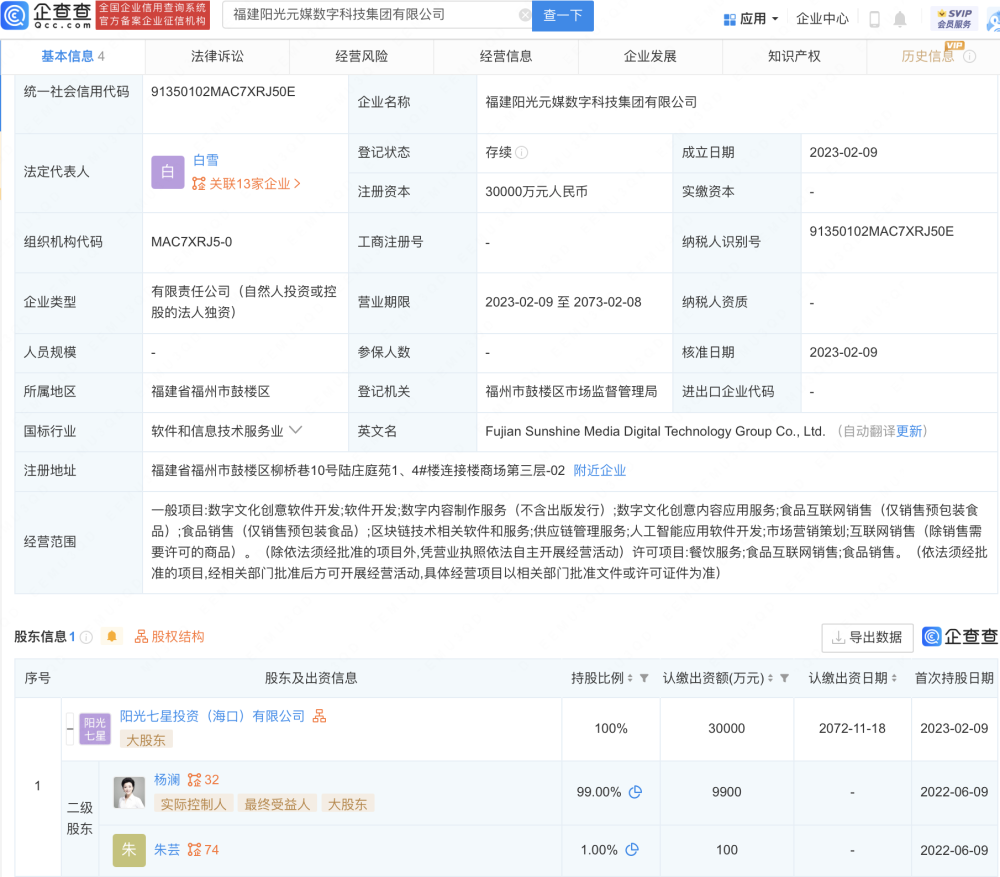Click 杨澜's photo thumbnail
The width and height of the screenshot is (1000, 877).
[129, 792]
